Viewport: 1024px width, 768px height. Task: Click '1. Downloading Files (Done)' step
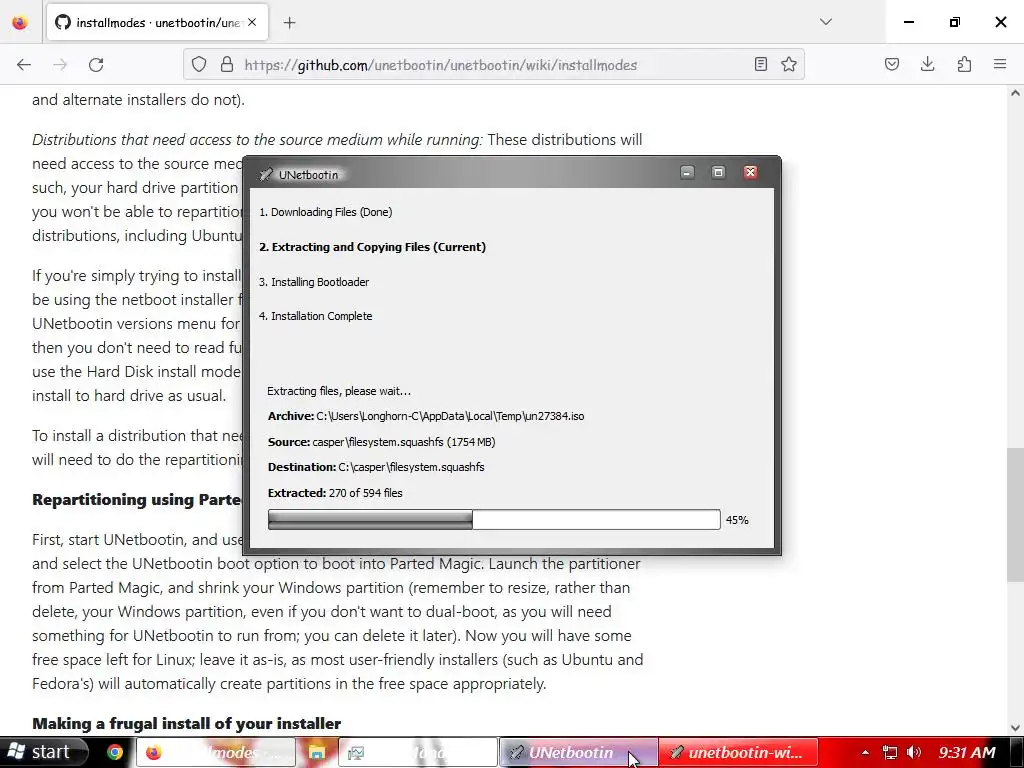coord(325,212)
